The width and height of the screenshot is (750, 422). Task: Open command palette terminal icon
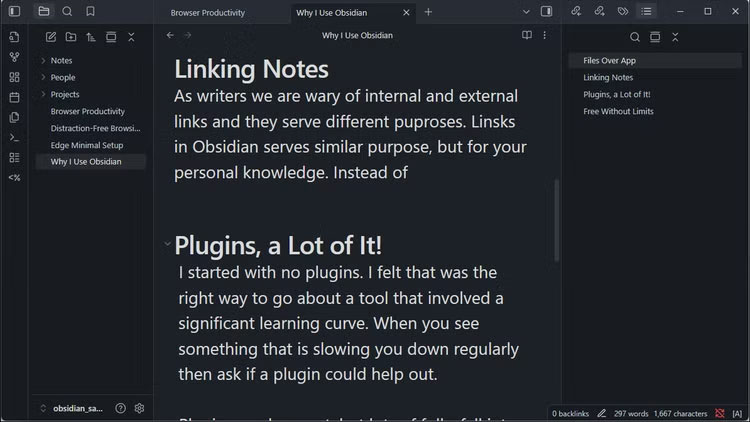pyautogui.click(x=14, y=138)
